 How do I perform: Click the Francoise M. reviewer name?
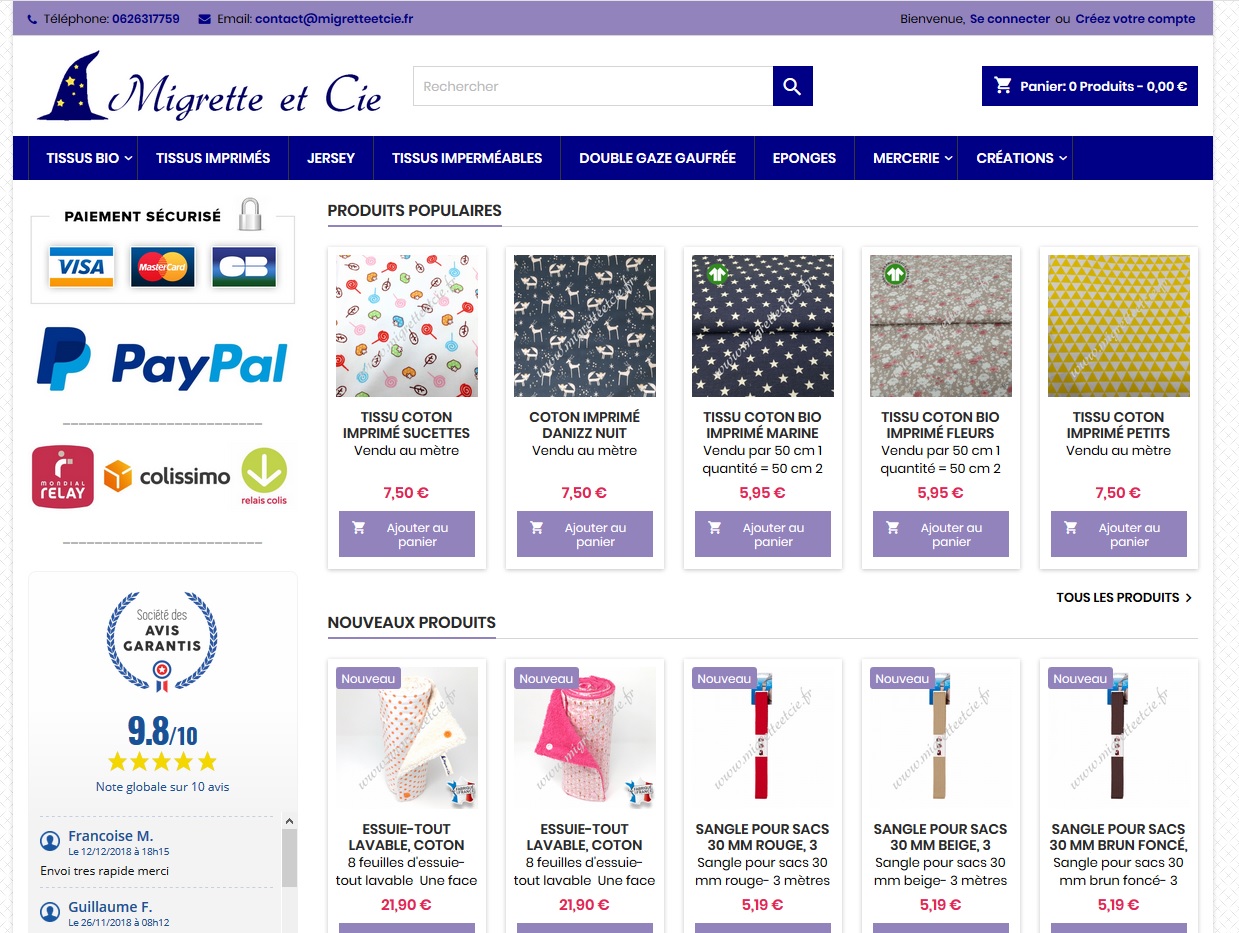[111, 836]
